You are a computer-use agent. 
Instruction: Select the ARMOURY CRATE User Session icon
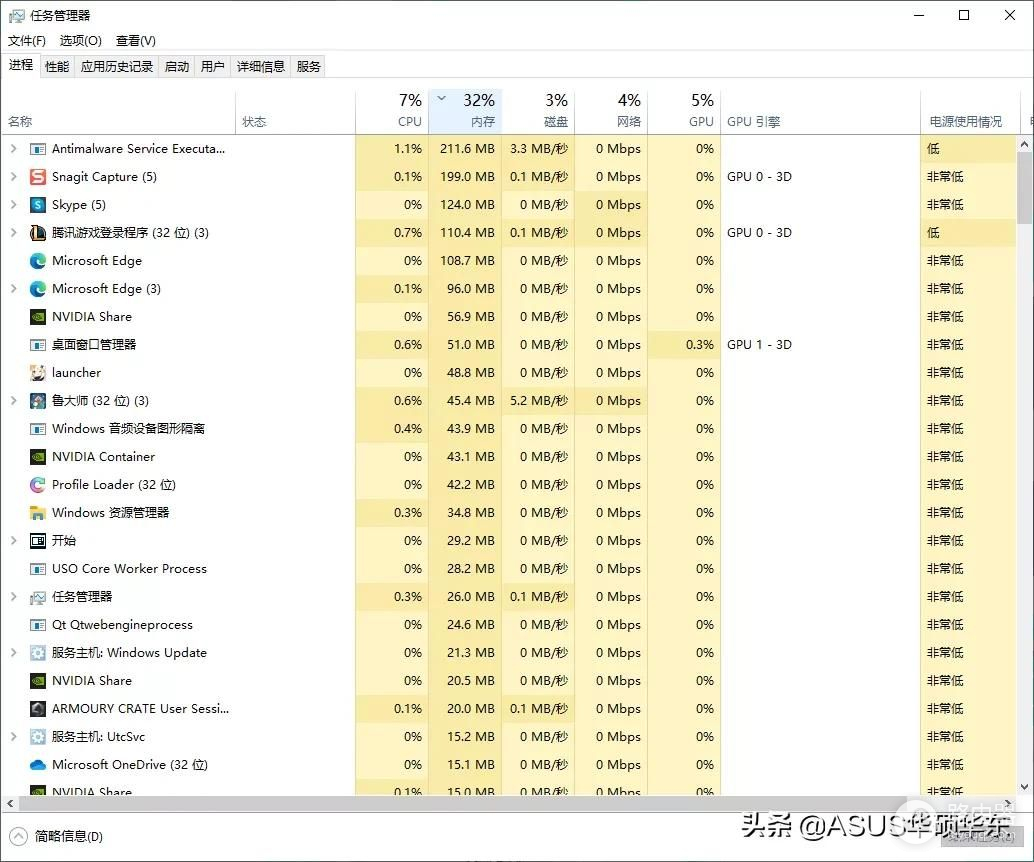click(38, 709)
